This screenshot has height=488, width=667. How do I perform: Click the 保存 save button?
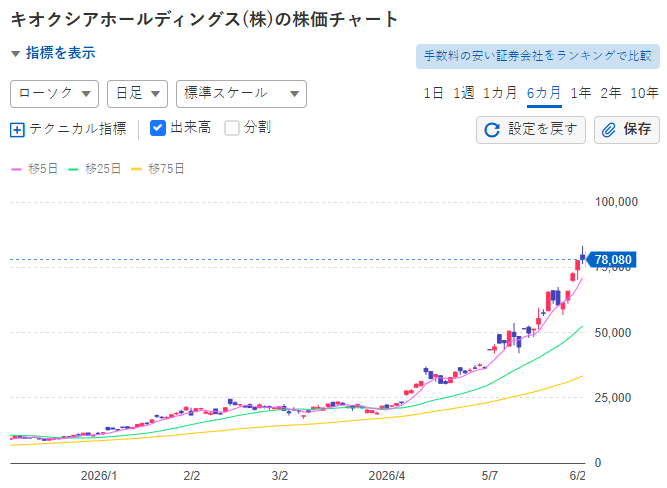pos(627,130)
